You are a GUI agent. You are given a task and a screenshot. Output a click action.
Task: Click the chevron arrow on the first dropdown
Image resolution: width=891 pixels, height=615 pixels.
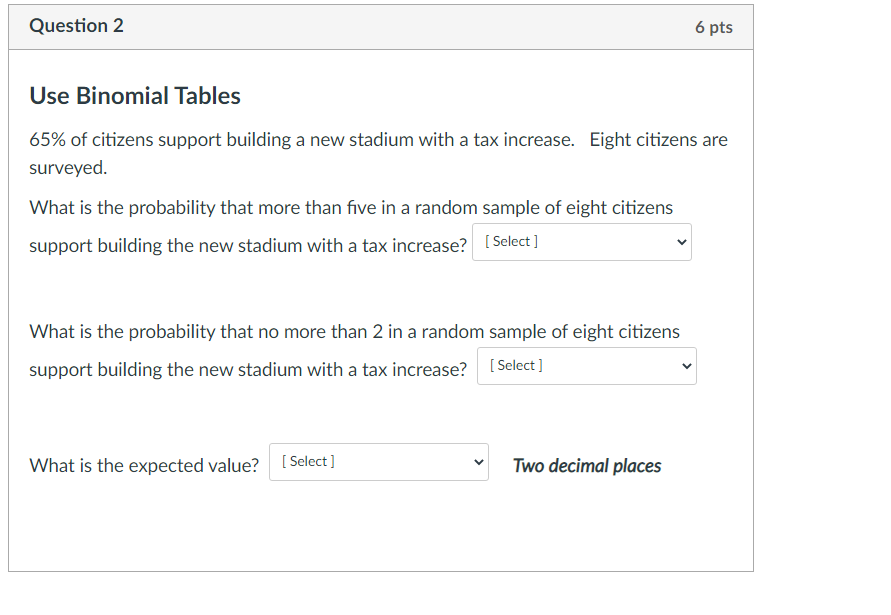click(x=683, y=241)
